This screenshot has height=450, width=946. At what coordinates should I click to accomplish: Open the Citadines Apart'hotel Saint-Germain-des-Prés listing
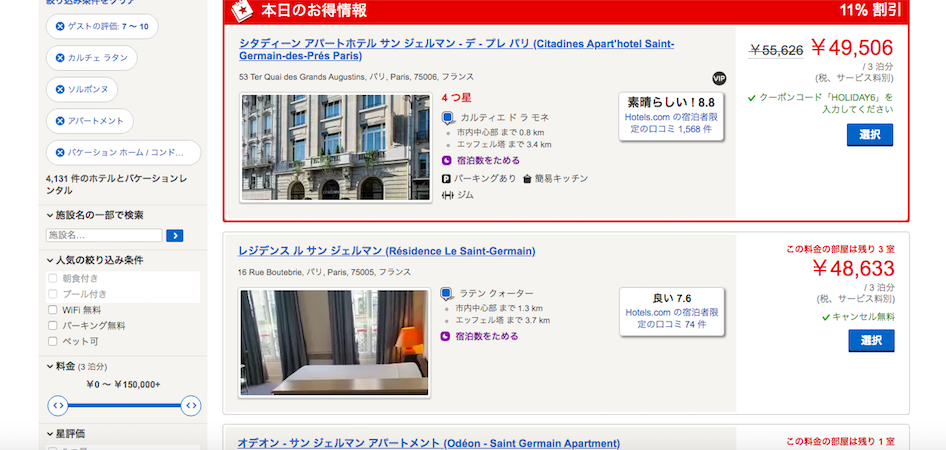click(x=457, y=50)
